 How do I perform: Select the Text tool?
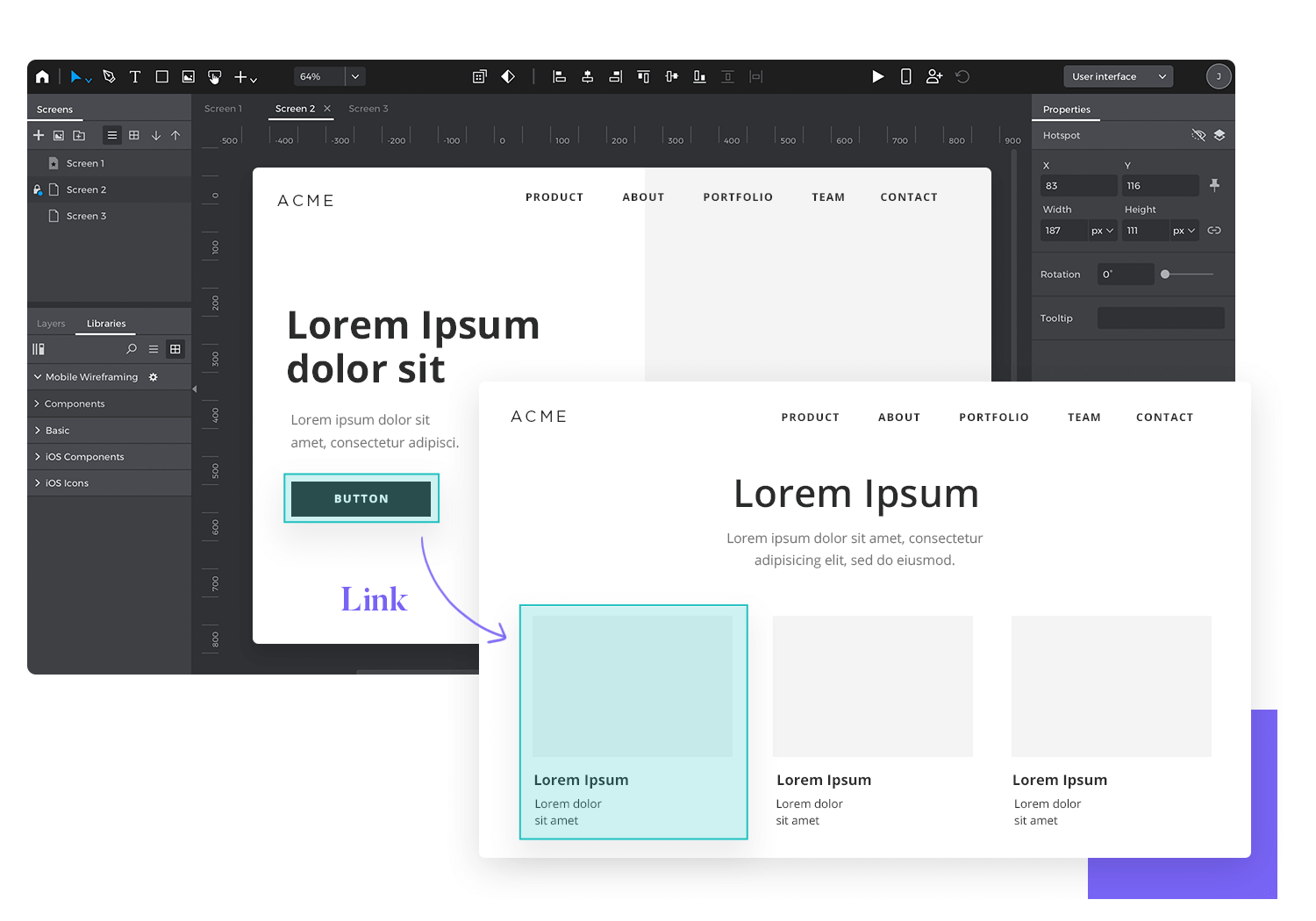[135, 77]
